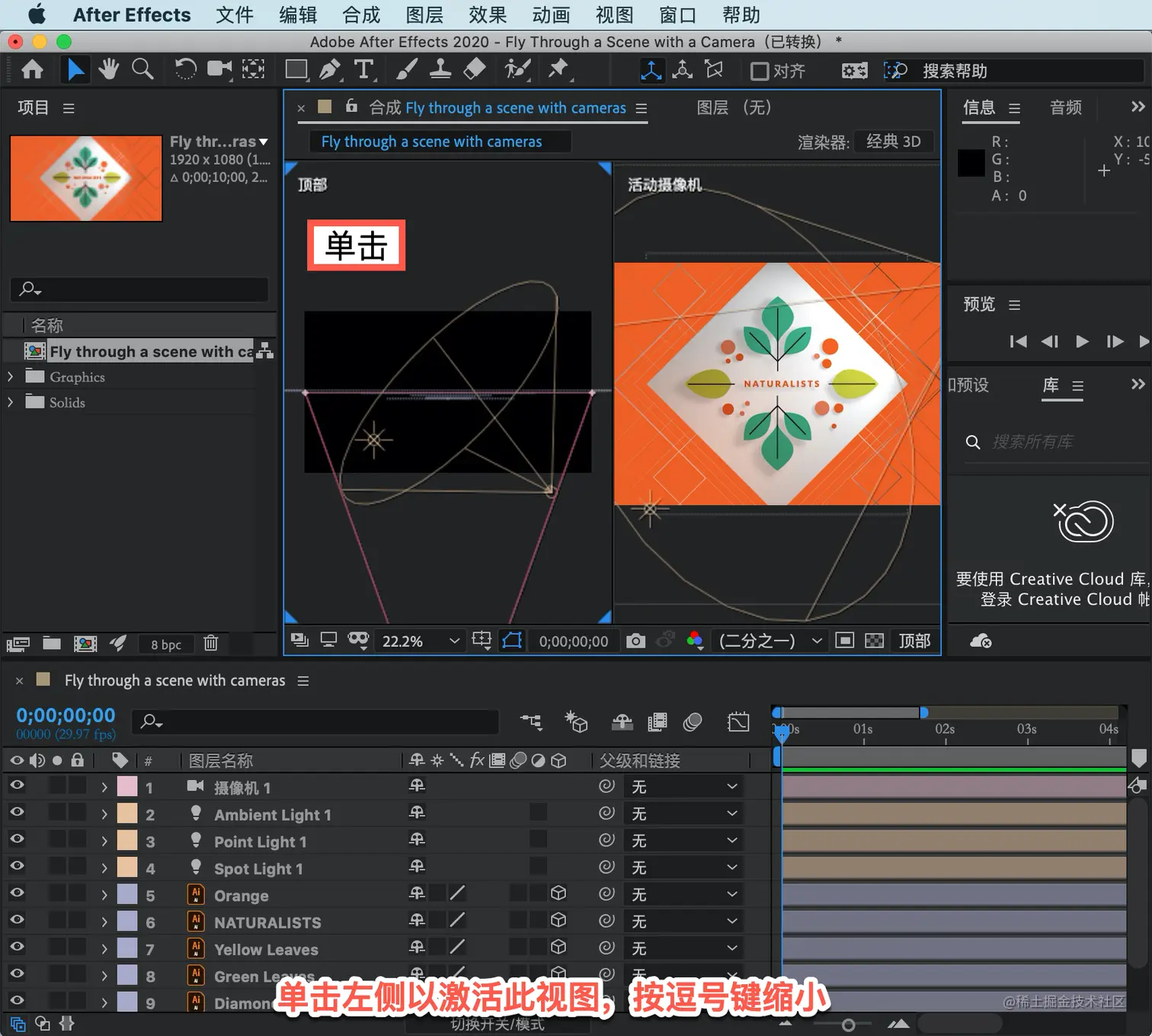Hide the Orange layer

[17, 894]
